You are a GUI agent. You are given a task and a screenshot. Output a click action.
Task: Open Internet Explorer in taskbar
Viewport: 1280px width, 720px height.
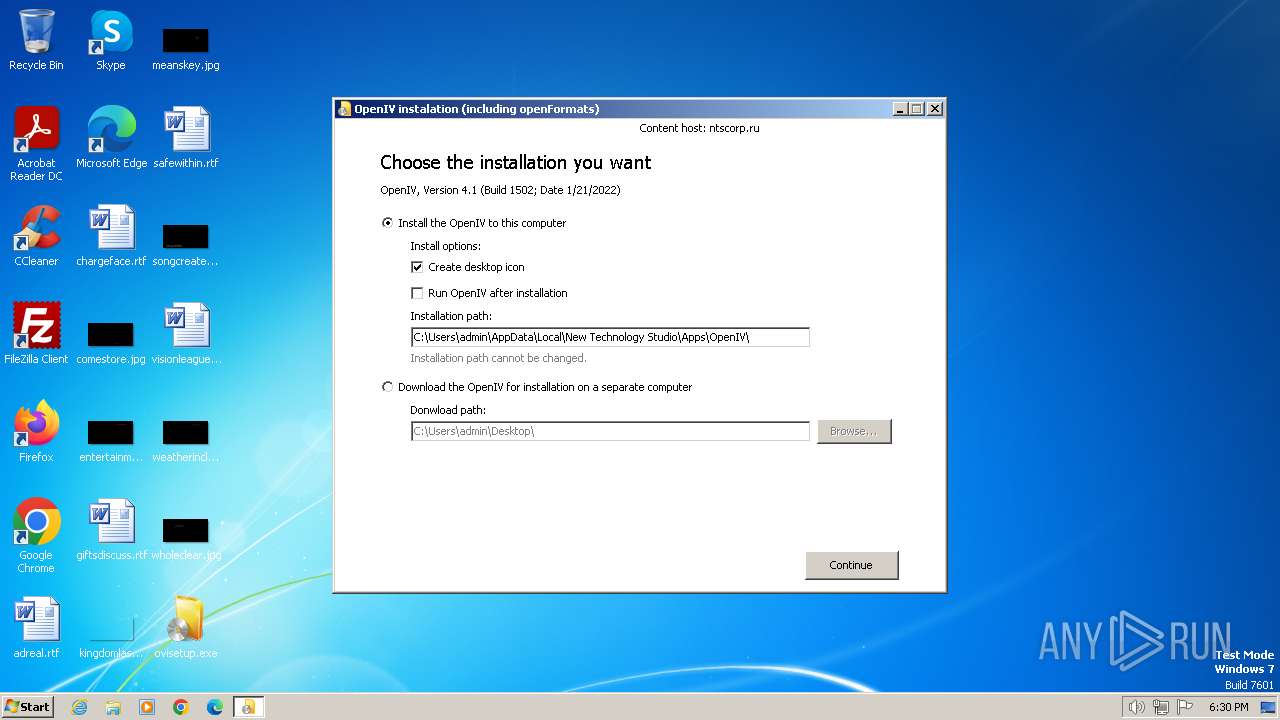pyautogui.click(x=79, y=707)
